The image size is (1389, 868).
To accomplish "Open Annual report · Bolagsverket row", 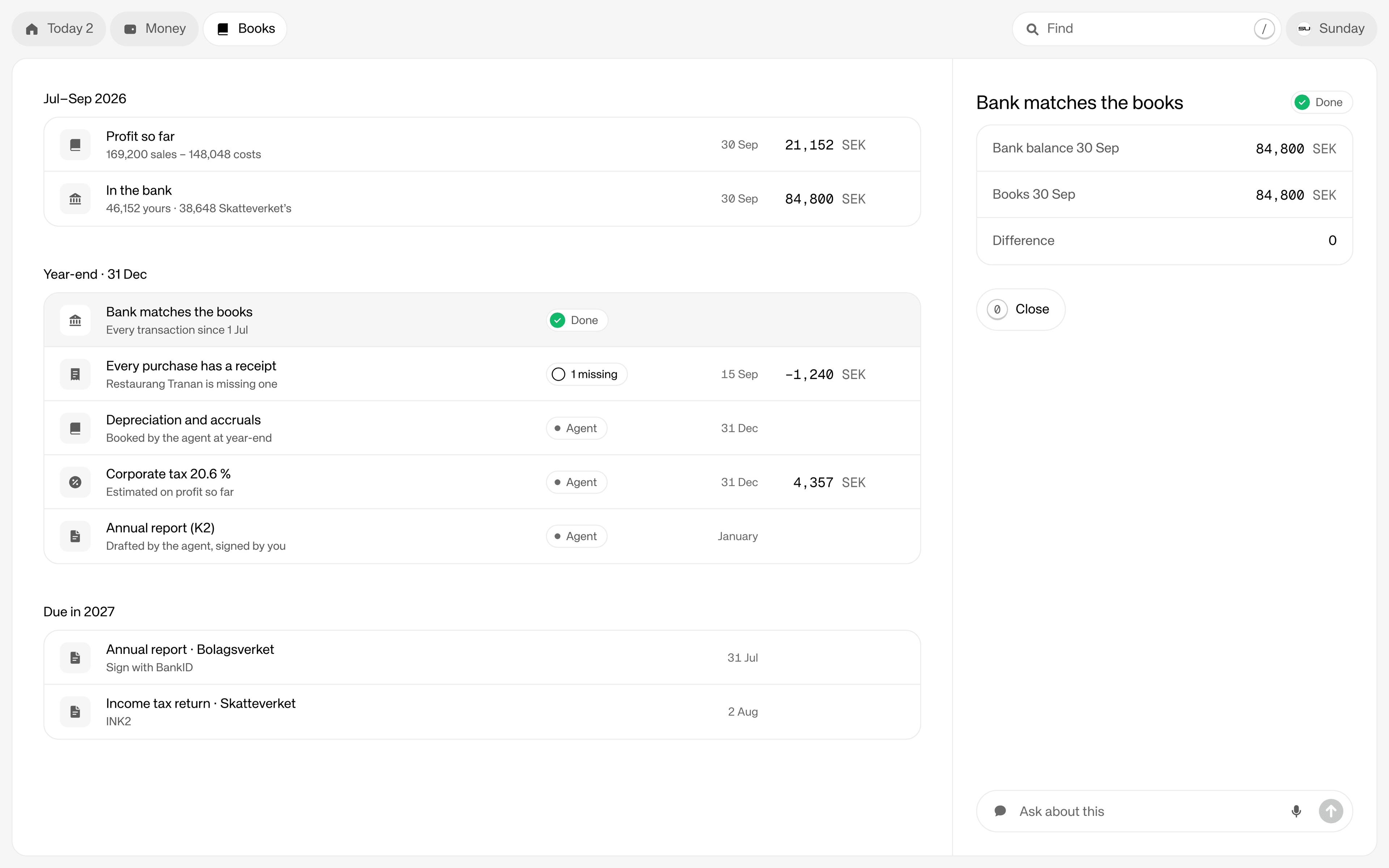I will 482,658.
